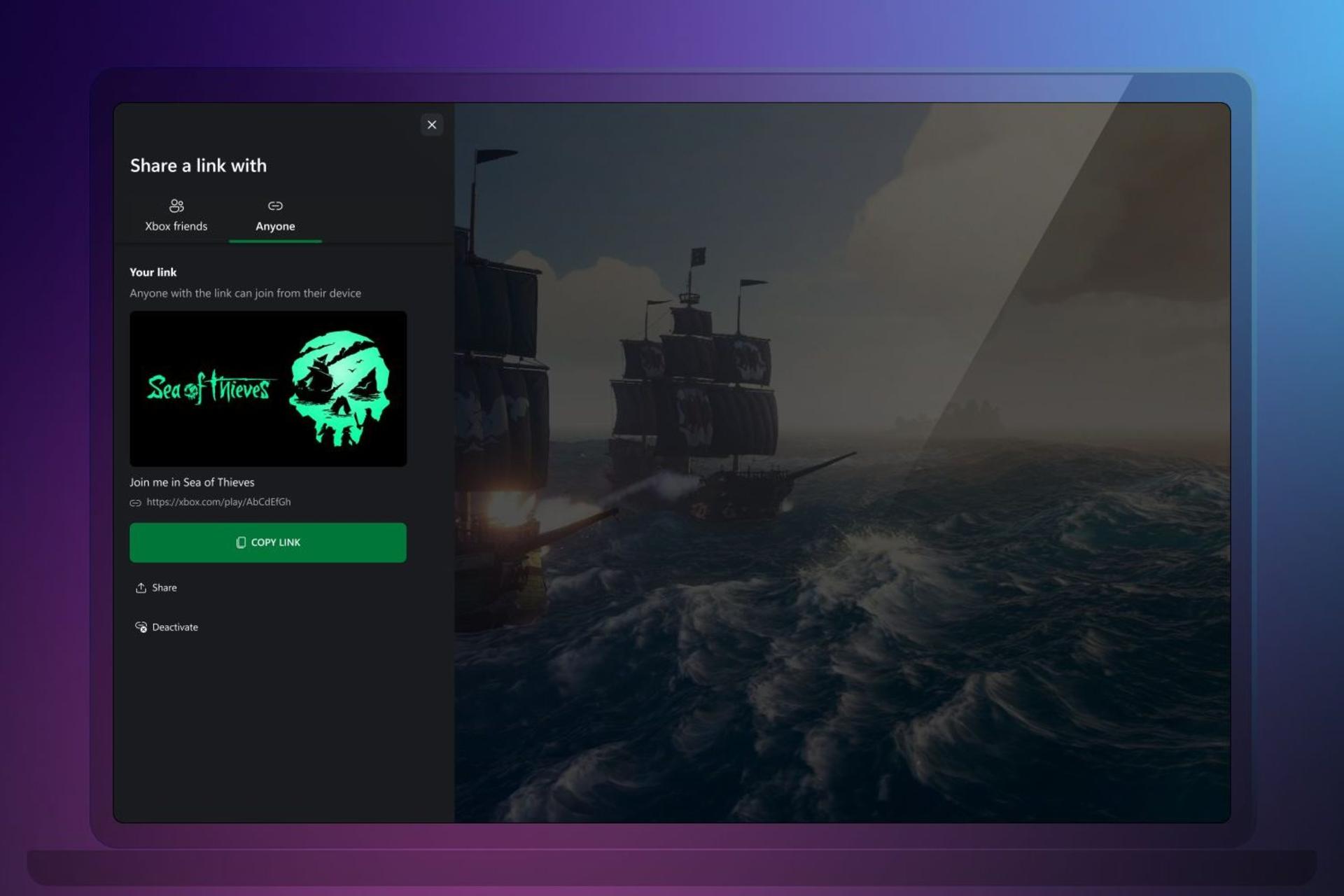Close the Share a link panel
The width and height of the screenshot is (1344, 896).
coord(432,125)
